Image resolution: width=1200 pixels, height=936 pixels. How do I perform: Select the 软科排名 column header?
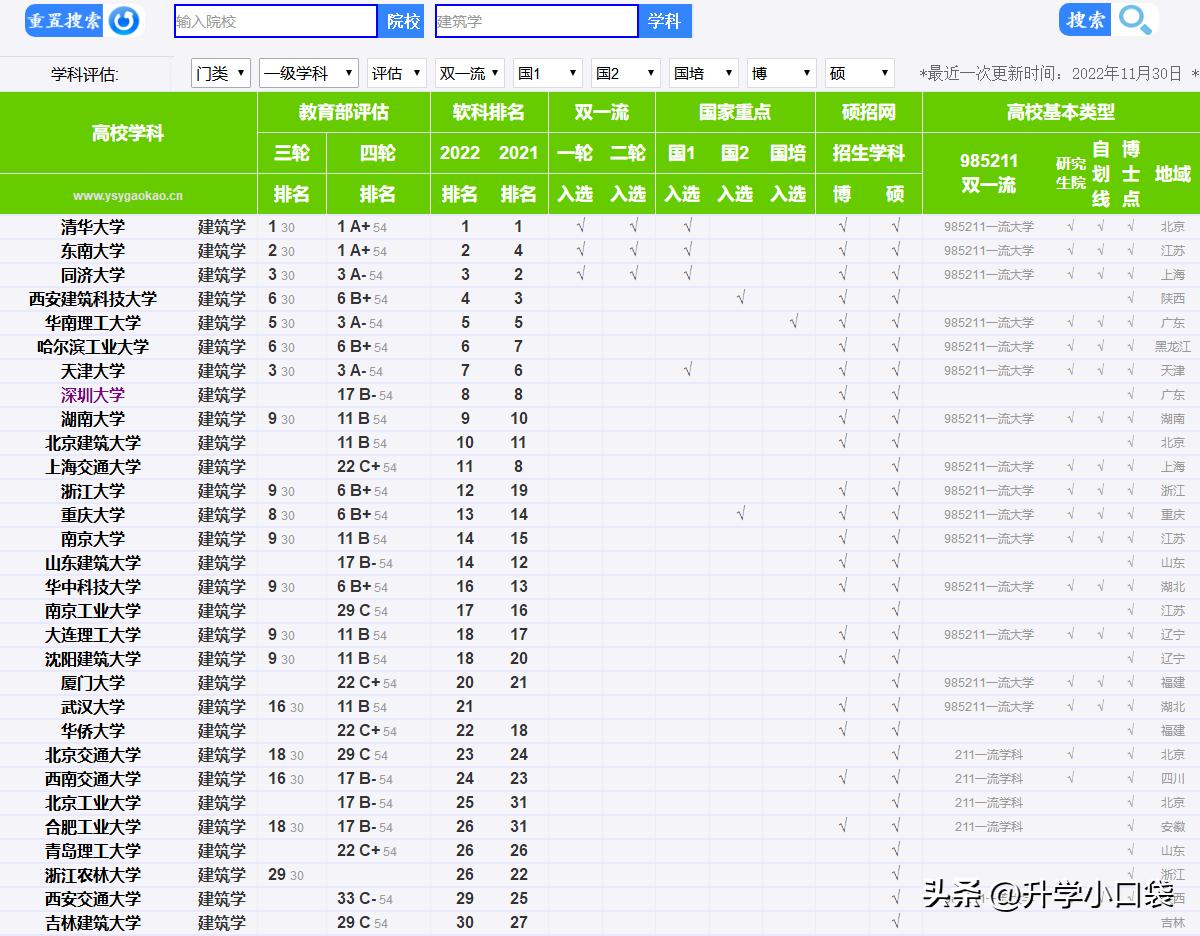(489, 112)
